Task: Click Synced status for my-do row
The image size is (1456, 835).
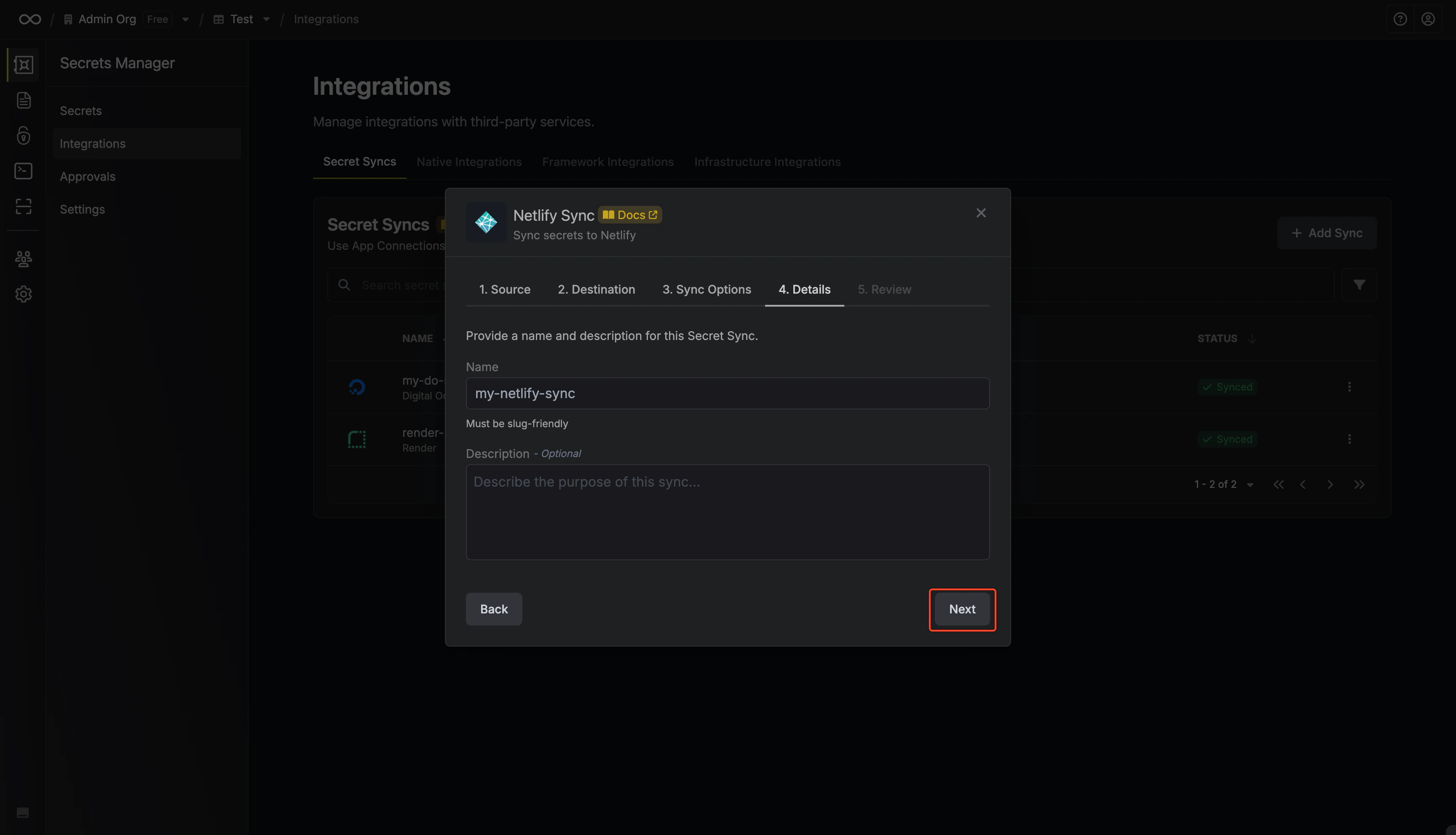Action: tap(1227, 387)
